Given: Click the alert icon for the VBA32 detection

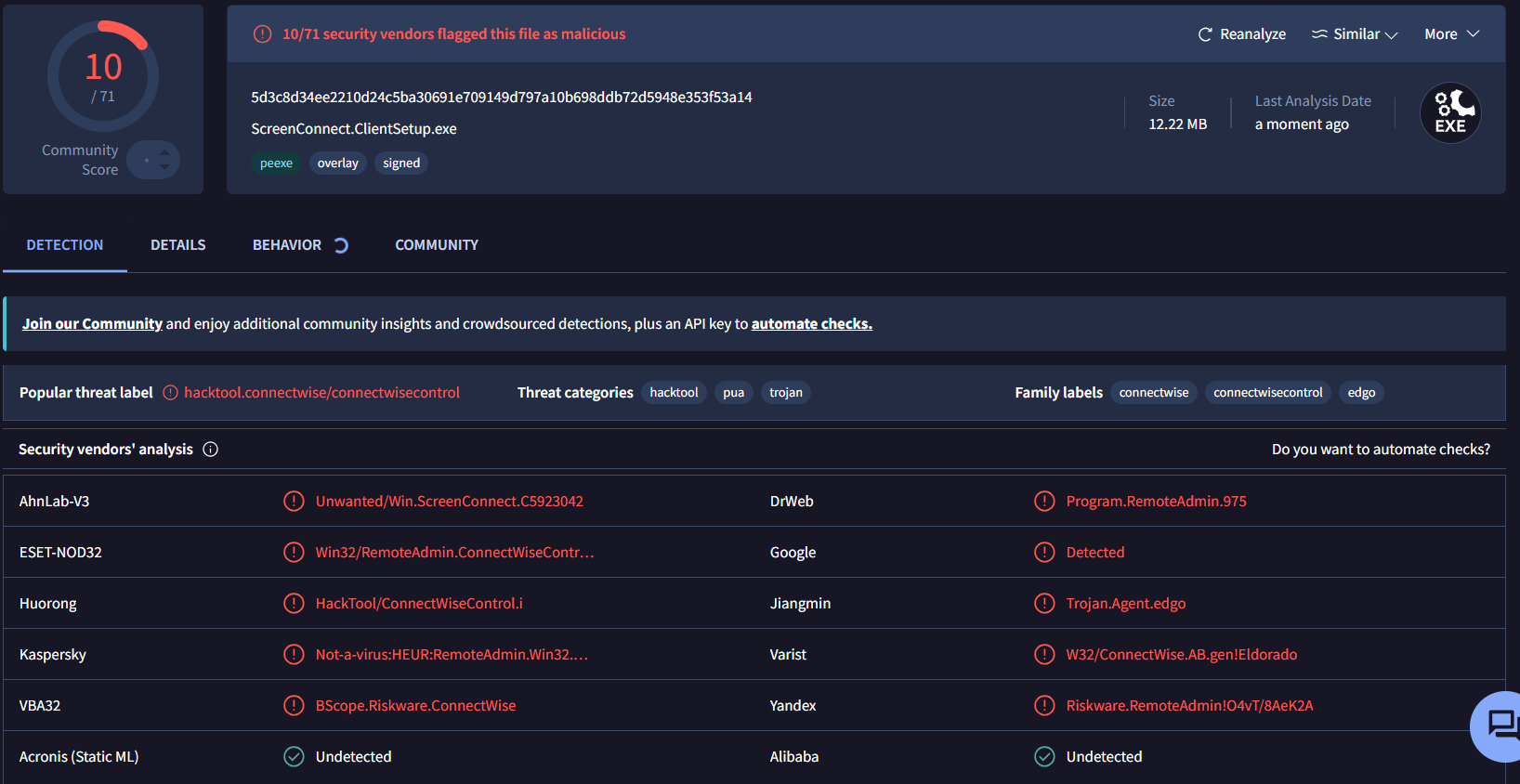Looking at the screenshot, I should (x=294, y=706).
